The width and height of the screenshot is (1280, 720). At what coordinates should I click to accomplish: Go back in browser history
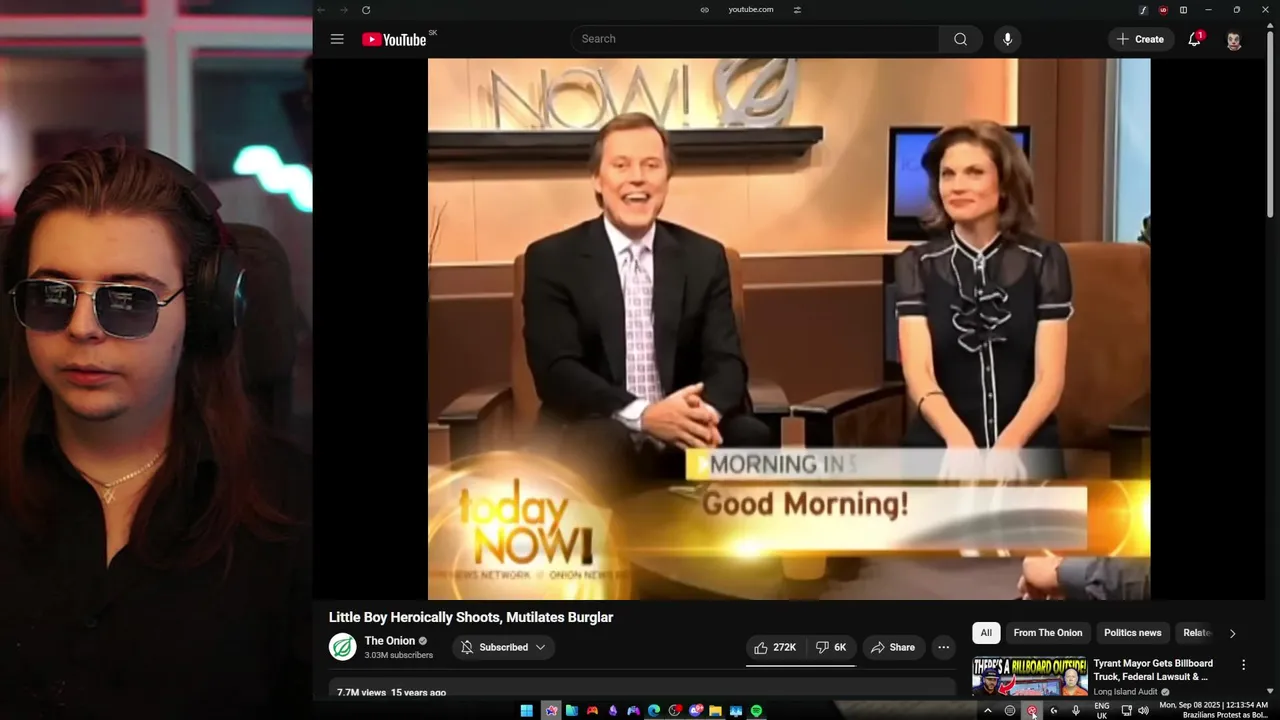point(321,10)
